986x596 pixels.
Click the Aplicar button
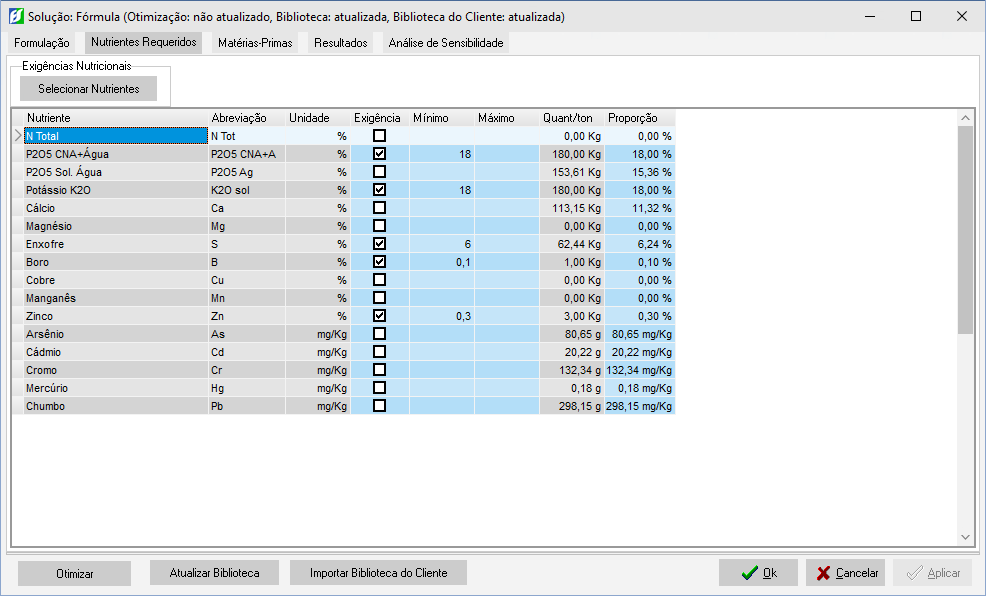[933, 573]
